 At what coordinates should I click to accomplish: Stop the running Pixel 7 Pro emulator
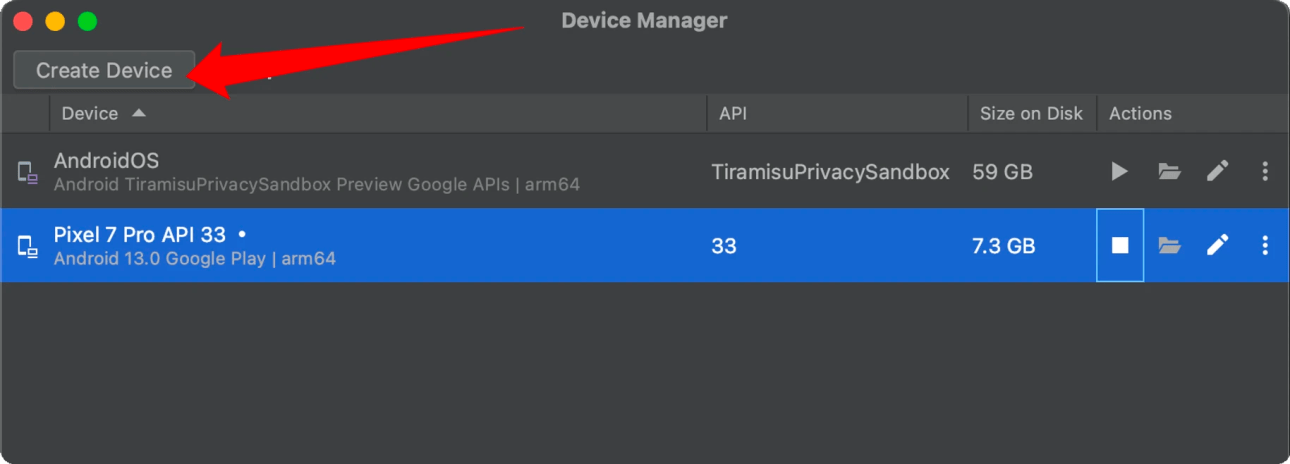[x=1120, y=245]
